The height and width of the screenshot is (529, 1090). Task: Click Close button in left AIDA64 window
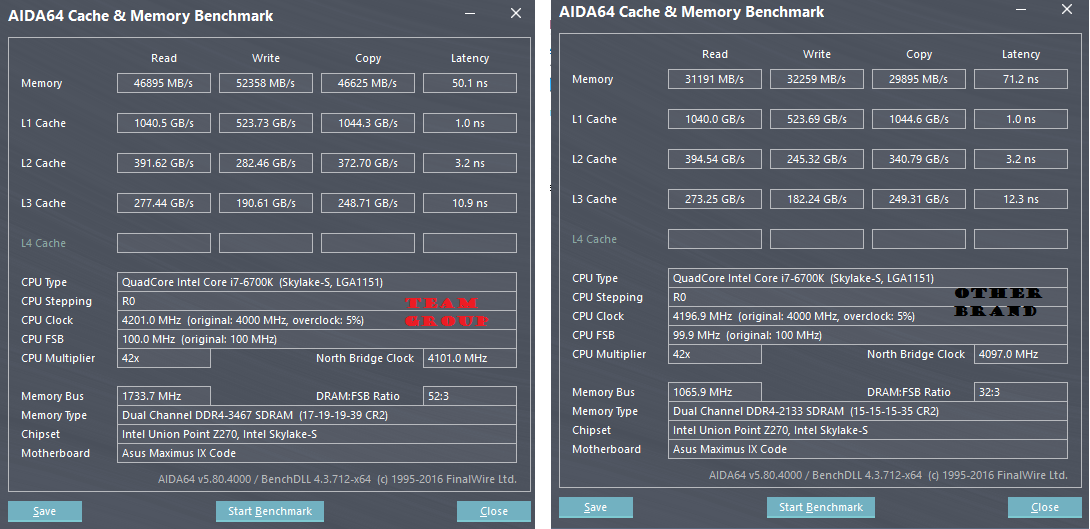coord(494,511)
